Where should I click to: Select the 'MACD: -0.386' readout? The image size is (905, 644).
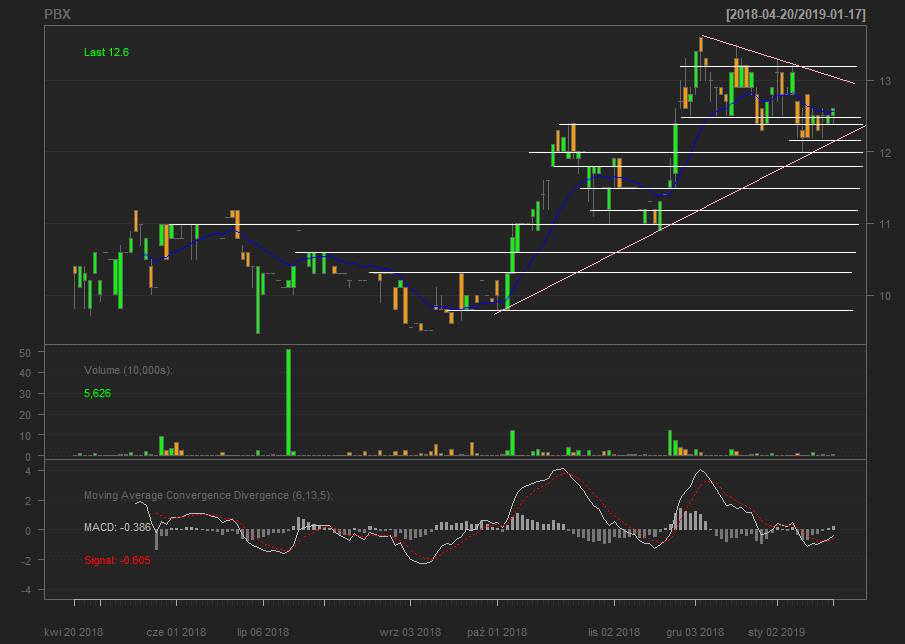pos(117,527)
